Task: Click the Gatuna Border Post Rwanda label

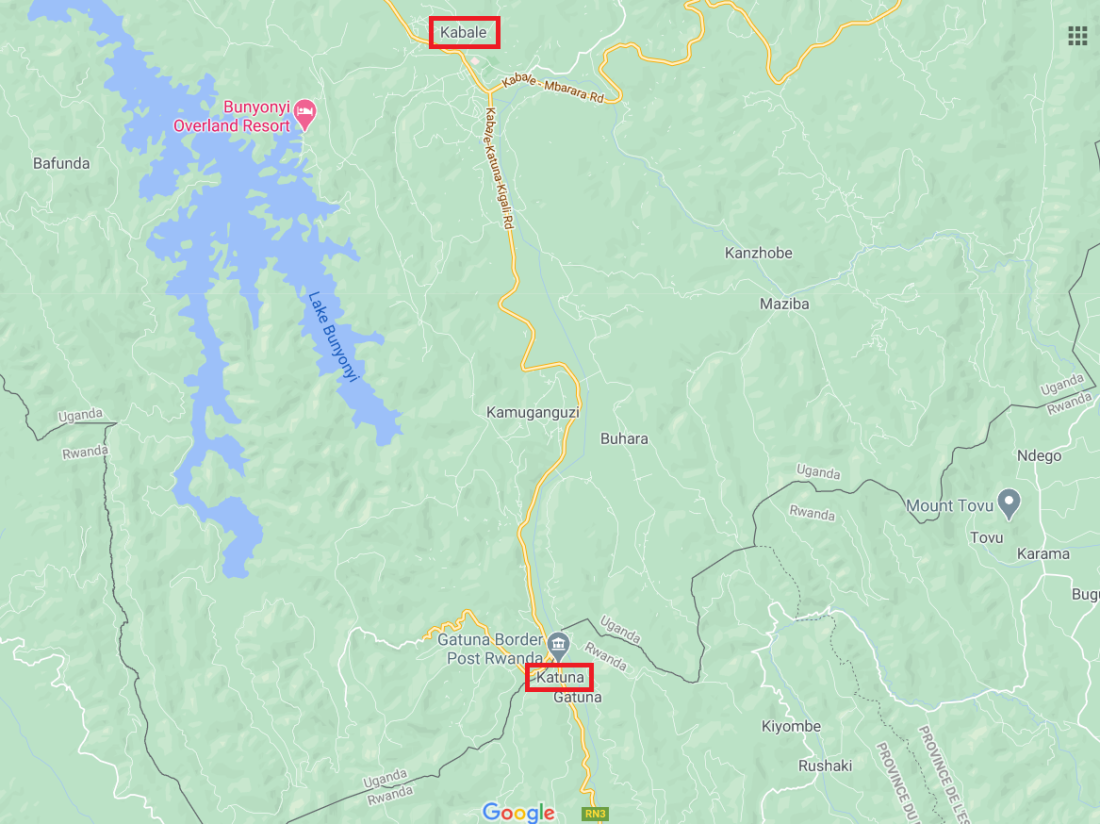Action: coord(490,649)
